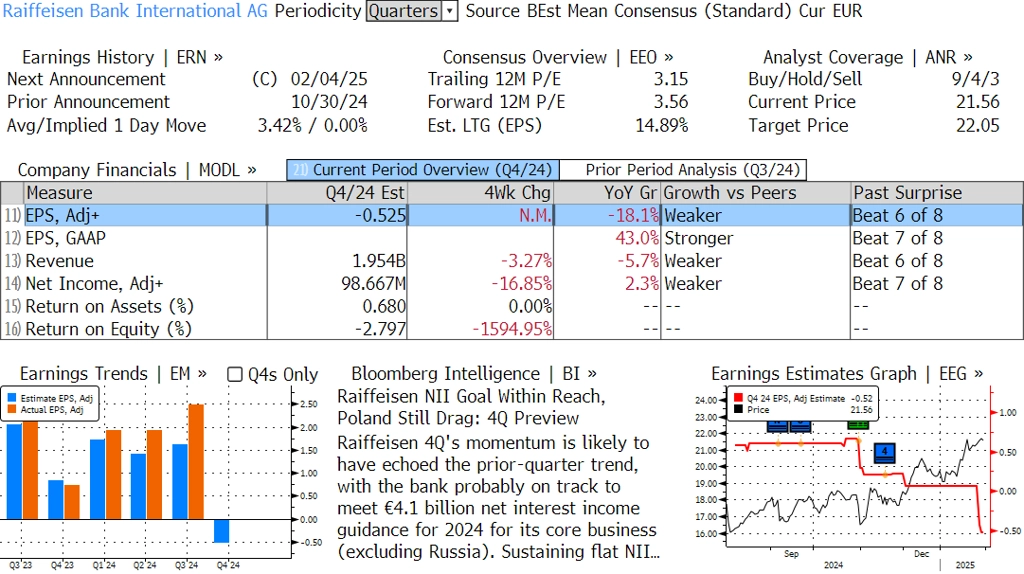Viewport: 1024px width, 574px height.
Task: Click the Target Price value 22.05
Action: pyautogui.click(x=978, y=125)
